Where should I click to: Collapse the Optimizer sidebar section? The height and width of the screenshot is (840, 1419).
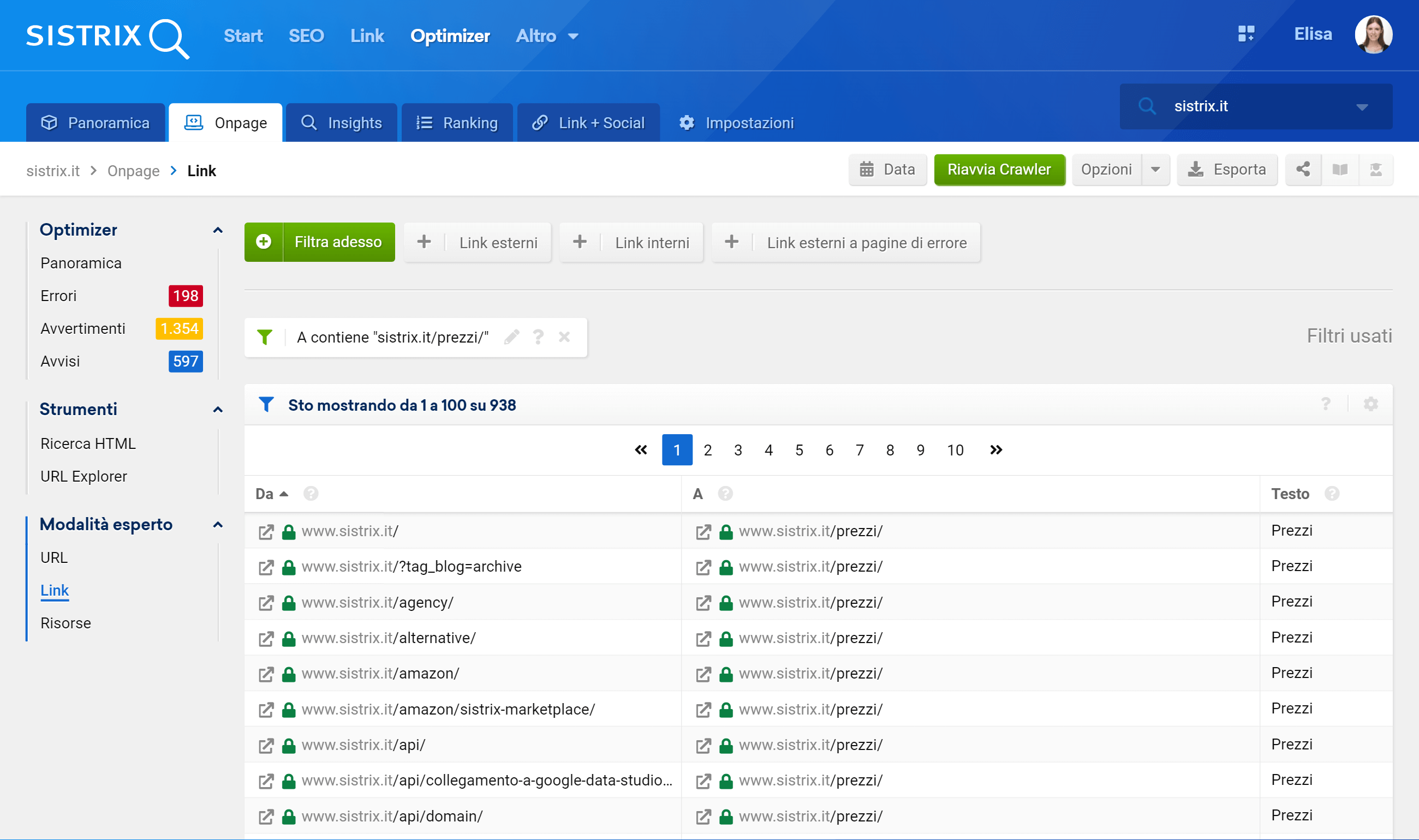coord(217,230)
